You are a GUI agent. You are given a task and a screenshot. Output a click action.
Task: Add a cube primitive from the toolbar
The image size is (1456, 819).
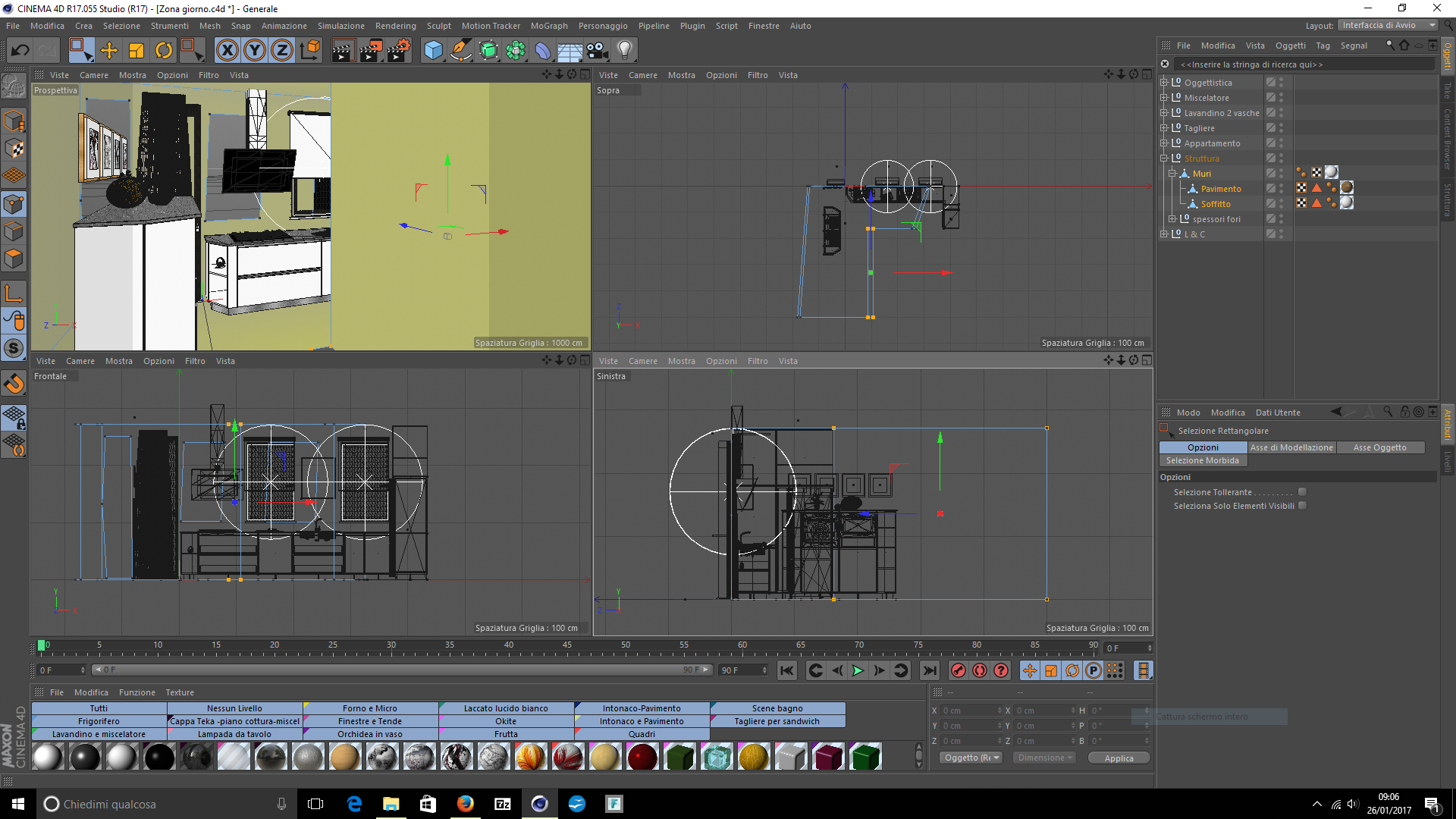coord(434,51)
